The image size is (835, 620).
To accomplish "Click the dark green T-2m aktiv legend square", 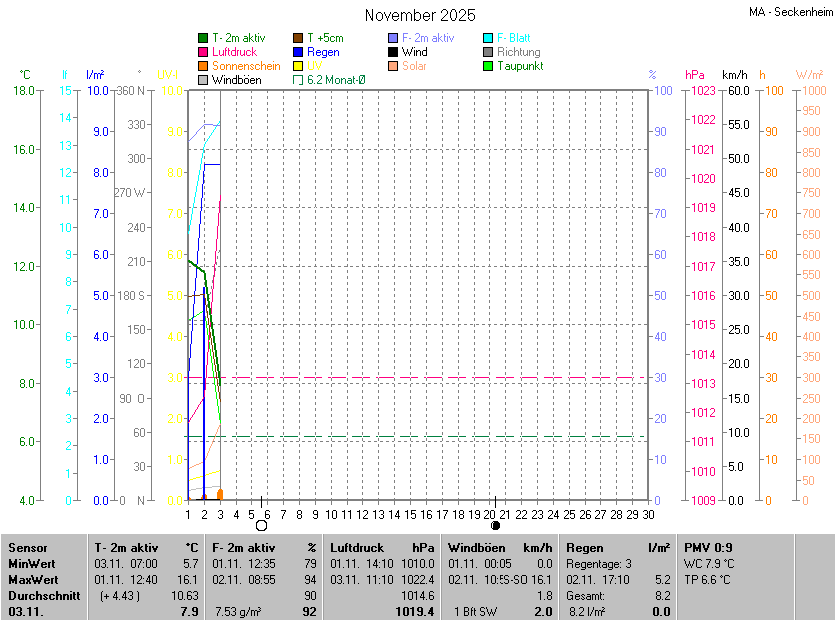I will point(203,38).
